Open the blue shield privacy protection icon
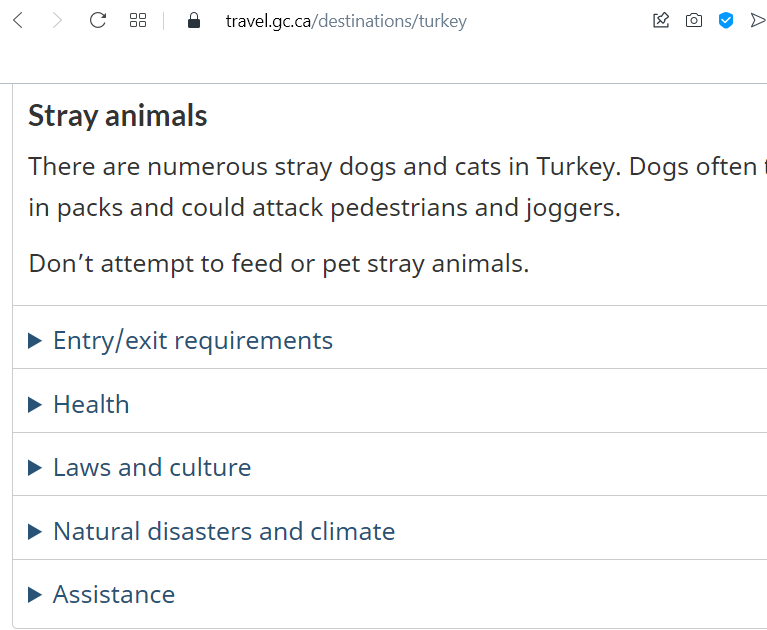Image resolution: width=767 pixels, height=630 pixels. coord(726,20)
